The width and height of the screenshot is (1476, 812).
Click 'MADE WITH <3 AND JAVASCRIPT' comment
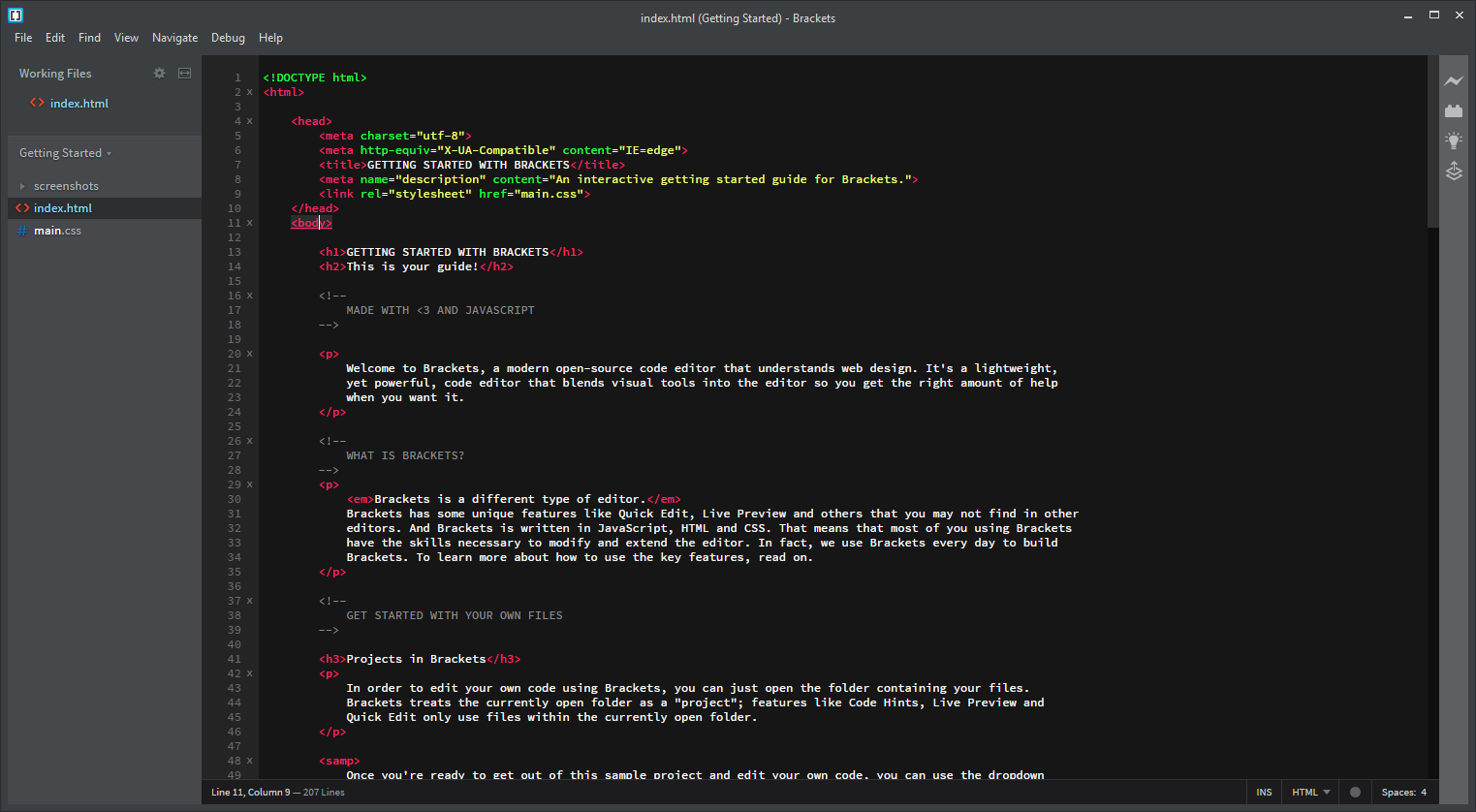tap(441, 310)
